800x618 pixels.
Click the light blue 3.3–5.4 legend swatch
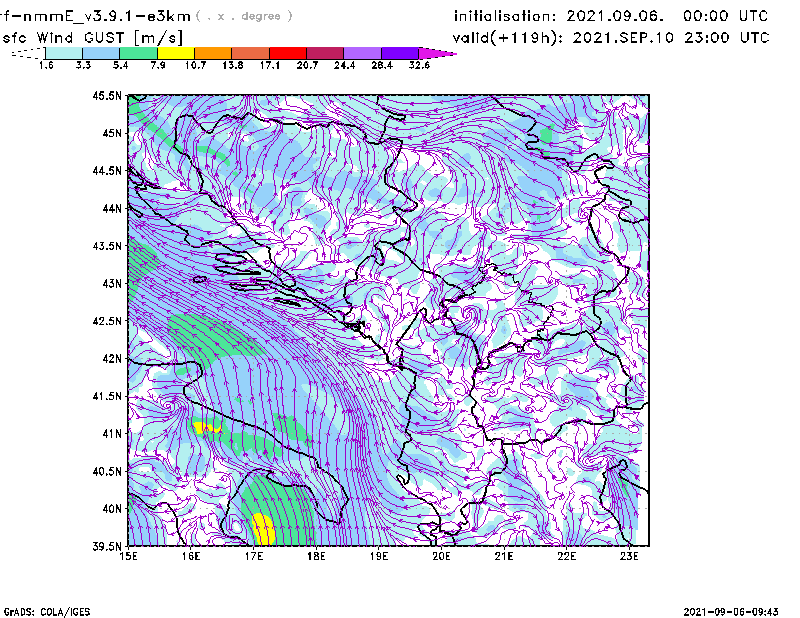[101, 53]
